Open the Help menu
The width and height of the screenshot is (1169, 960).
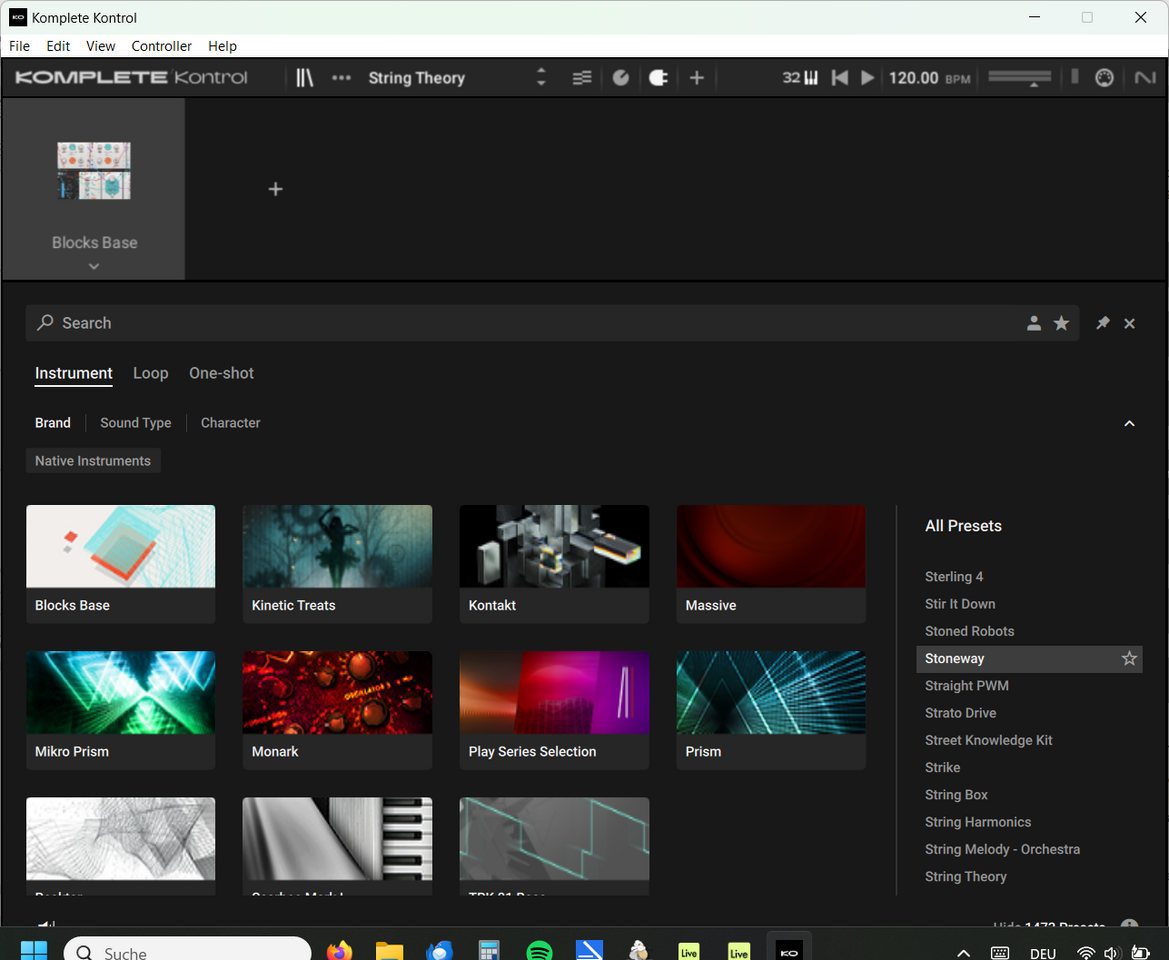pyautogui.click(x=222, y=46)
